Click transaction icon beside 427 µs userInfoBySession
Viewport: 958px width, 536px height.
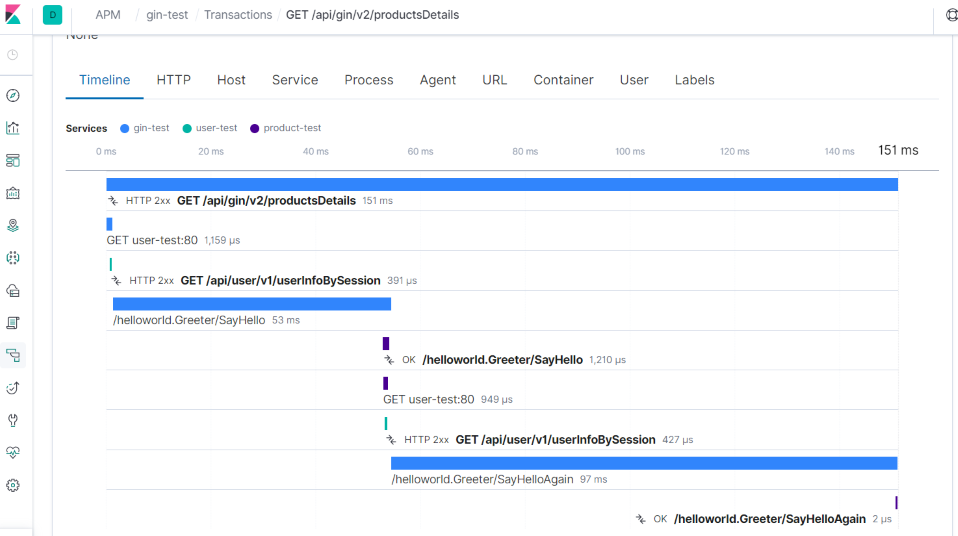[x=391, y=439]
